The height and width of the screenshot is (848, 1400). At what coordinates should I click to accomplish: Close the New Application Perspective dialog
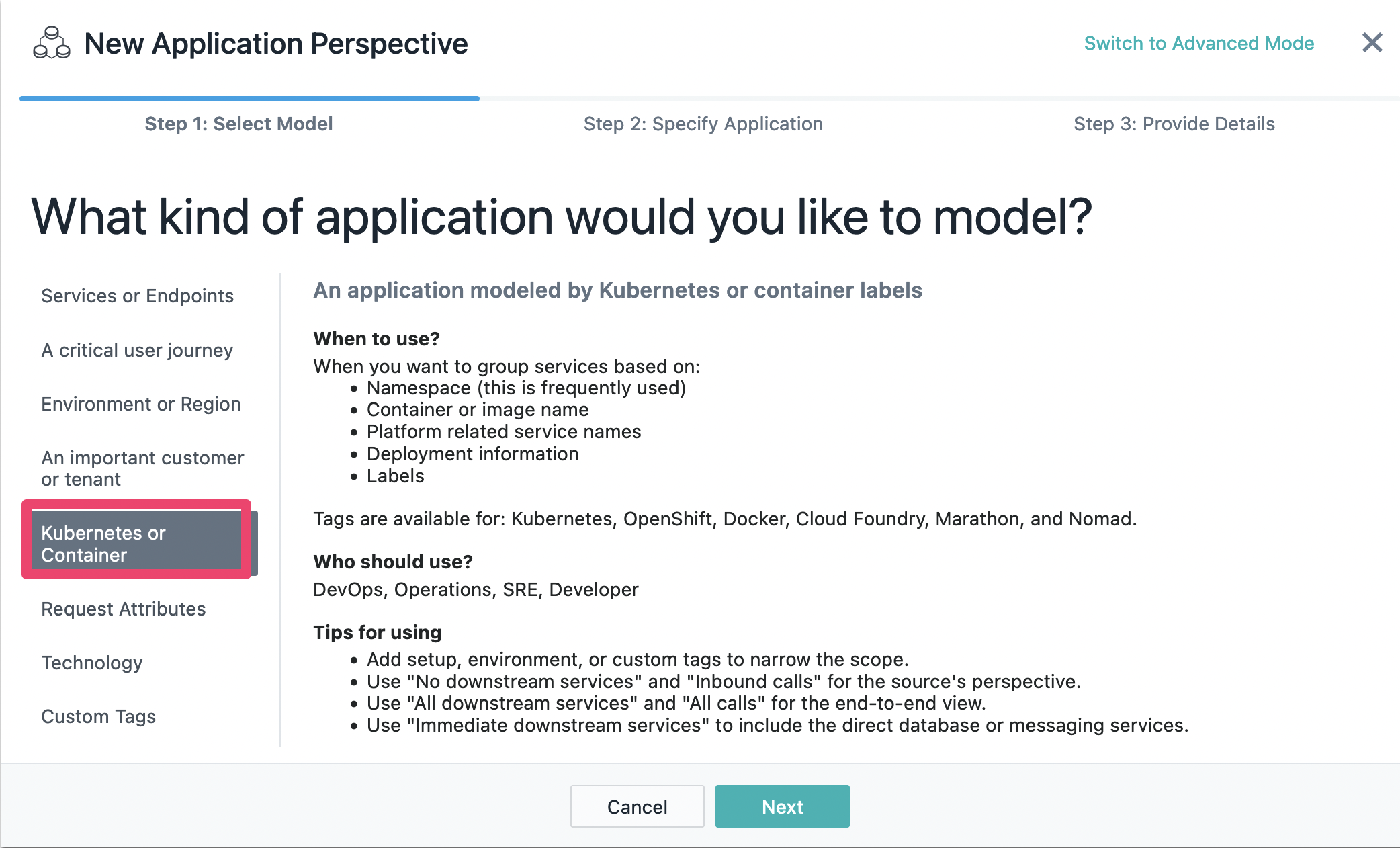[1372, 43]
